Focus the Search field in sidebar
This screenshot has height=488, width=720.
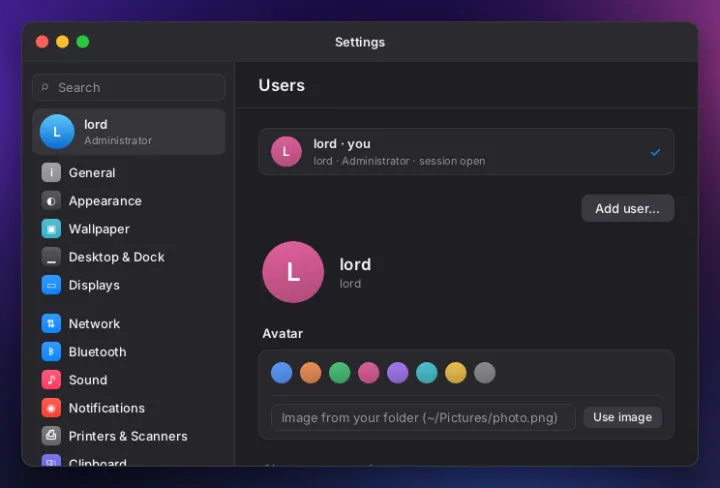click(129, 87)
